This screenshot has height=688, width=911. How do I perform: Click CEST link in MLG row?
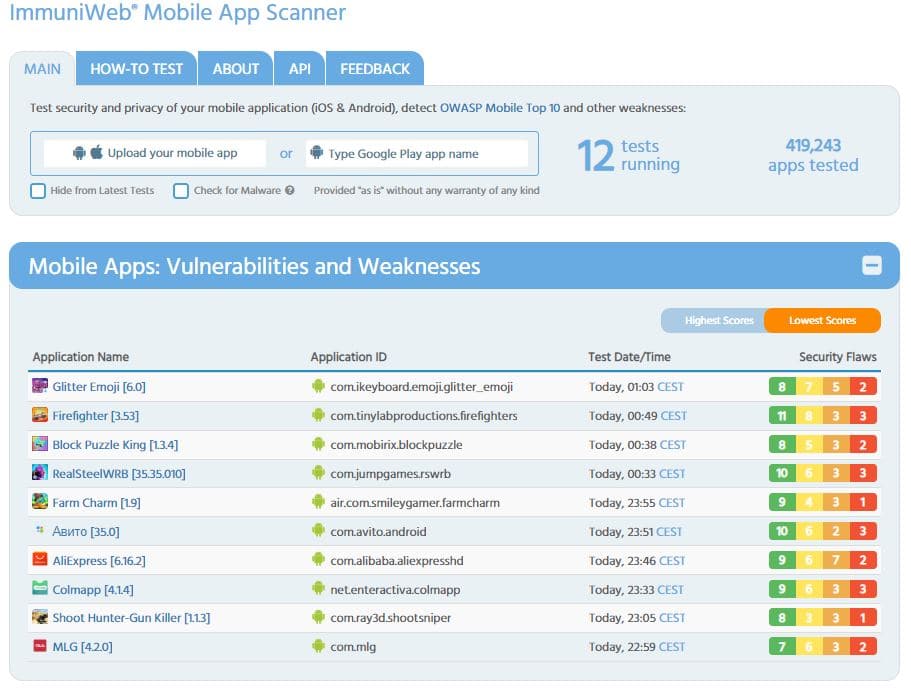[672, 647]
